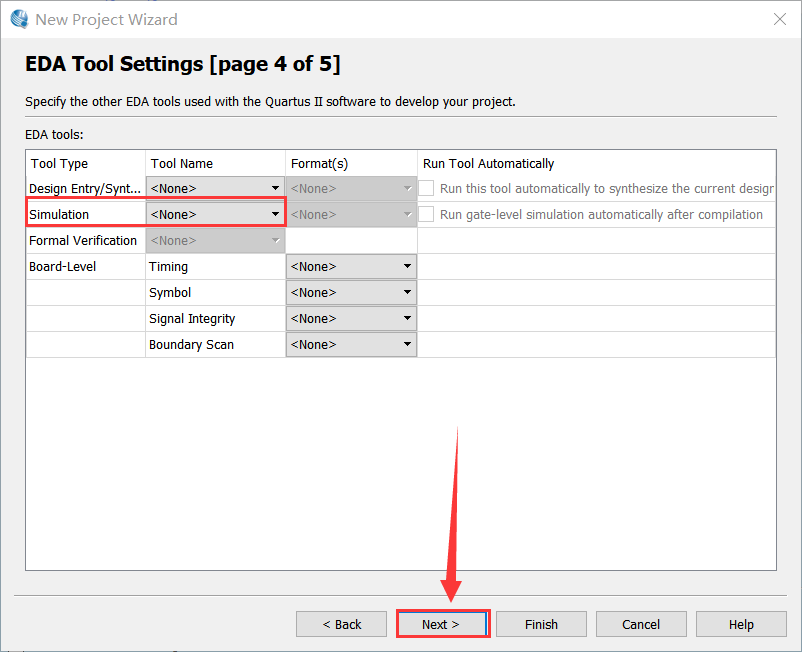Click the Quartus globe icon in title bar
This screenshot has width=802, height=652.
[19, 19]
